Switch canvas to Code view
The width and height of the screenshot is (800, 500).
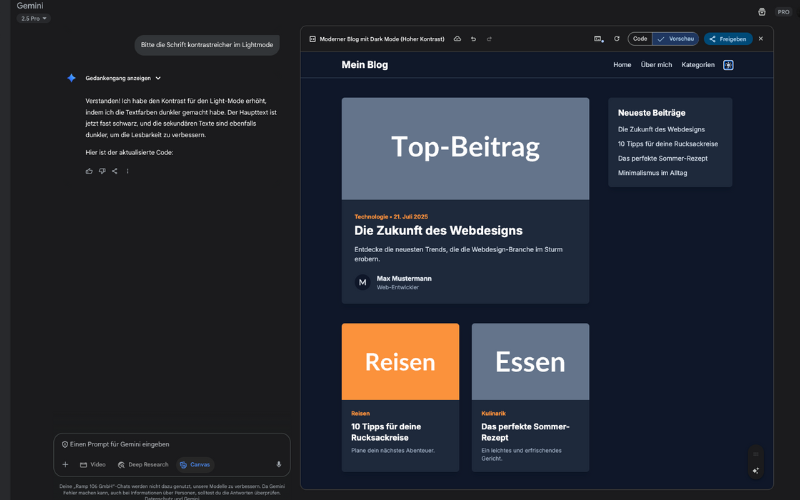click(x=640, y=38)
